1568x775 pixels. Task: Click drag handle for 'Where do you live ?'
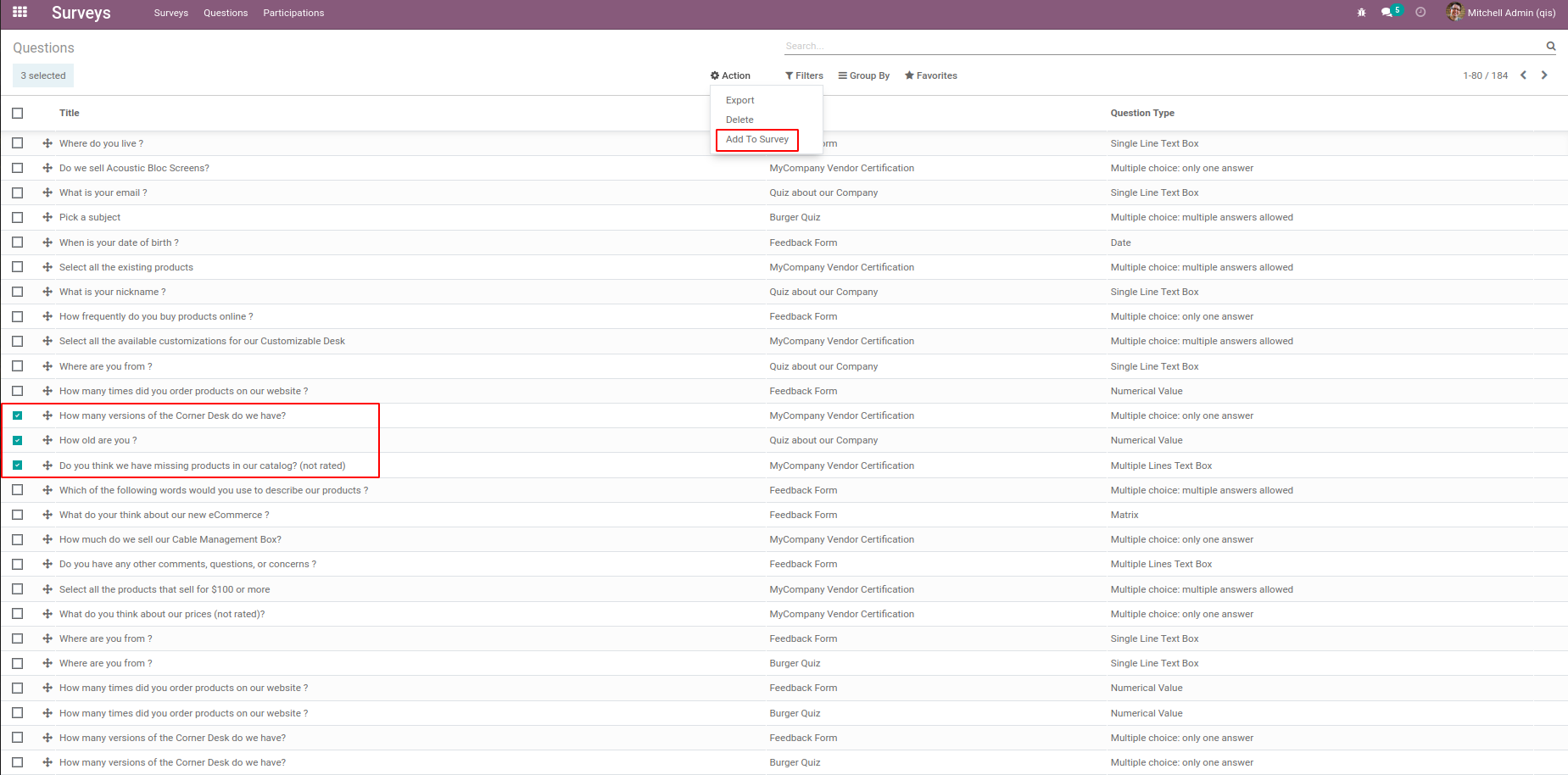(47, 143)
